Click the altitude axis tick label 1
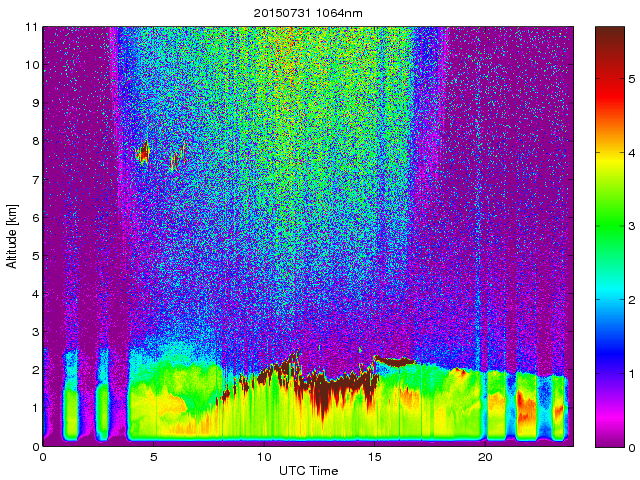 [35, 408]
